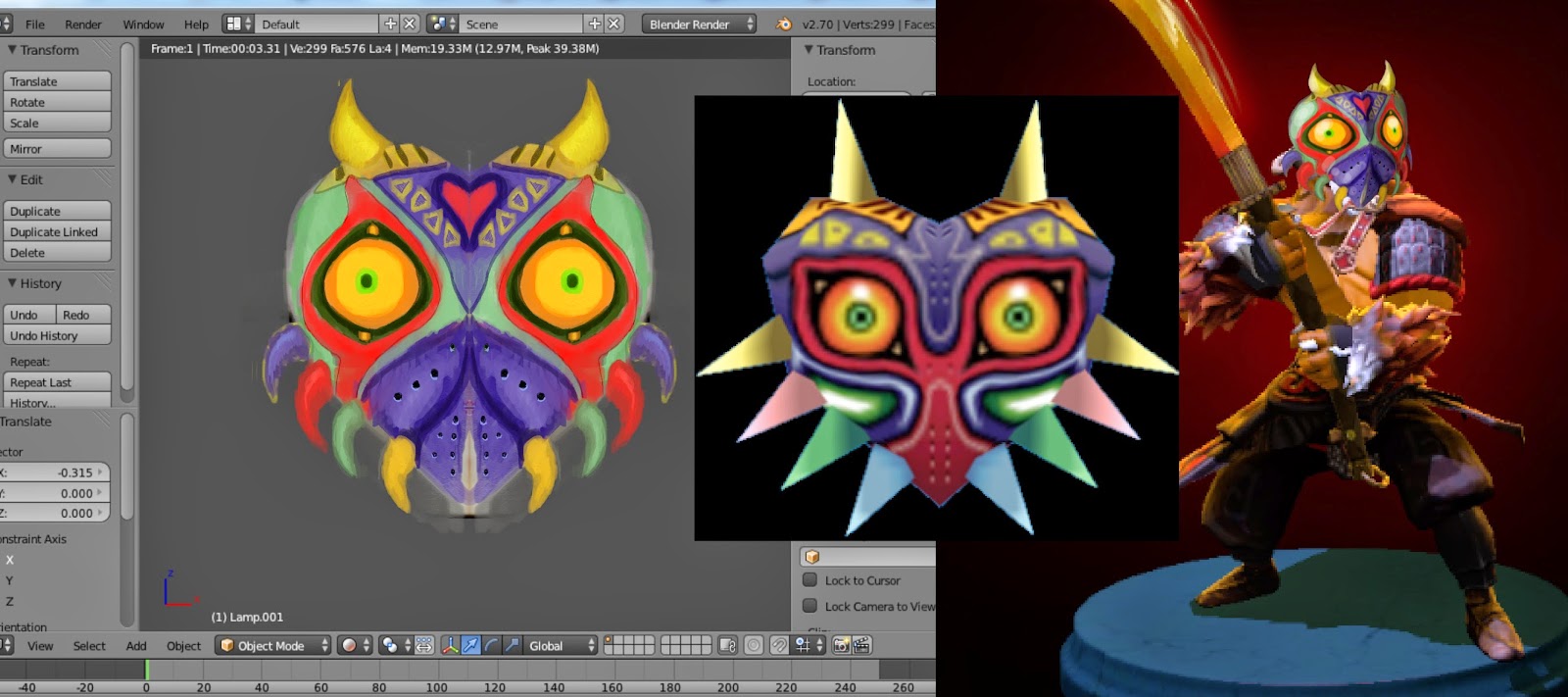Enable the scale manipulator icon

pyautogui.click(x=512, y=645)
